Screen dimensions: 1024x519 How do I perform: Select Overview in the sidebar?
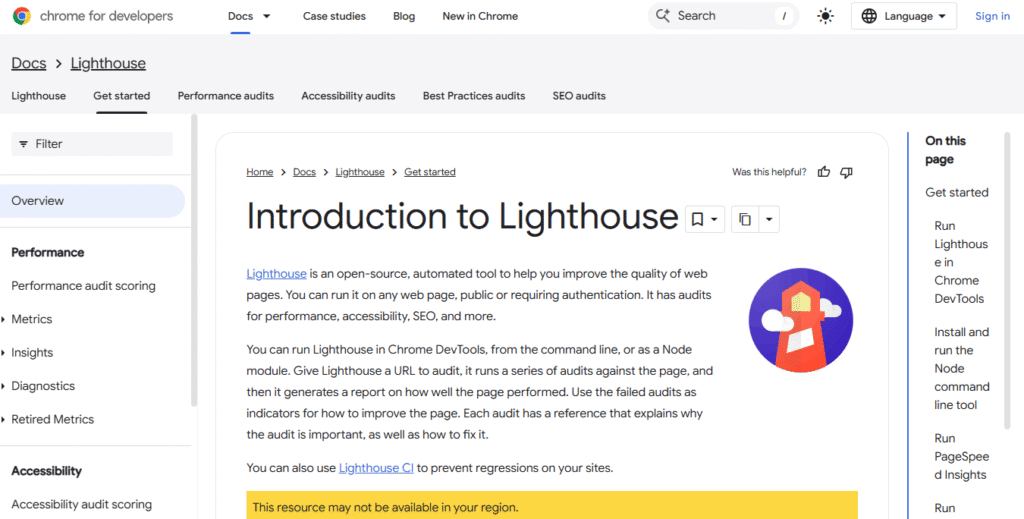92,201
